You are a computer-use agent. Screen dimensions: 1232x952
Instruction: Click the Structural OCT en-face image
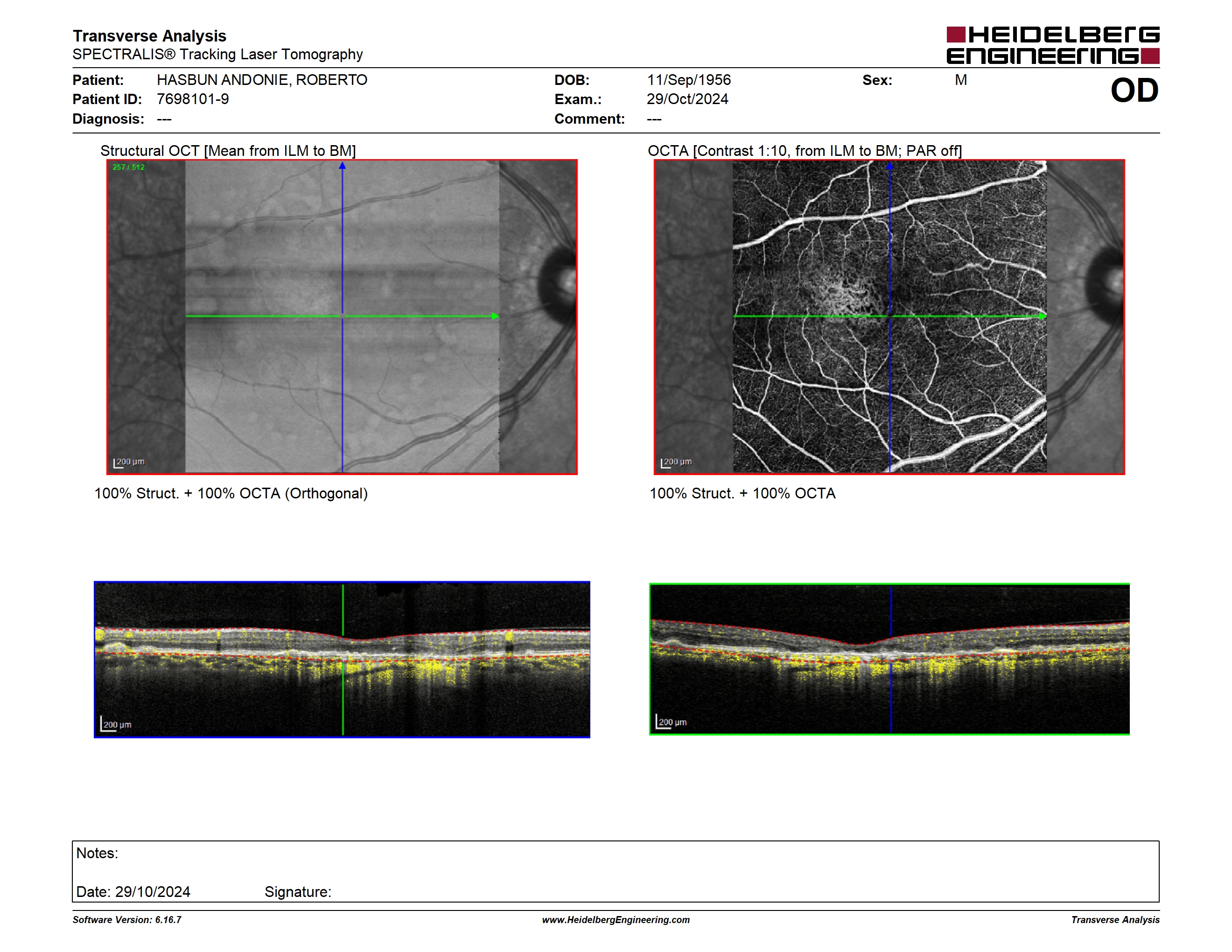pos(342,317)
